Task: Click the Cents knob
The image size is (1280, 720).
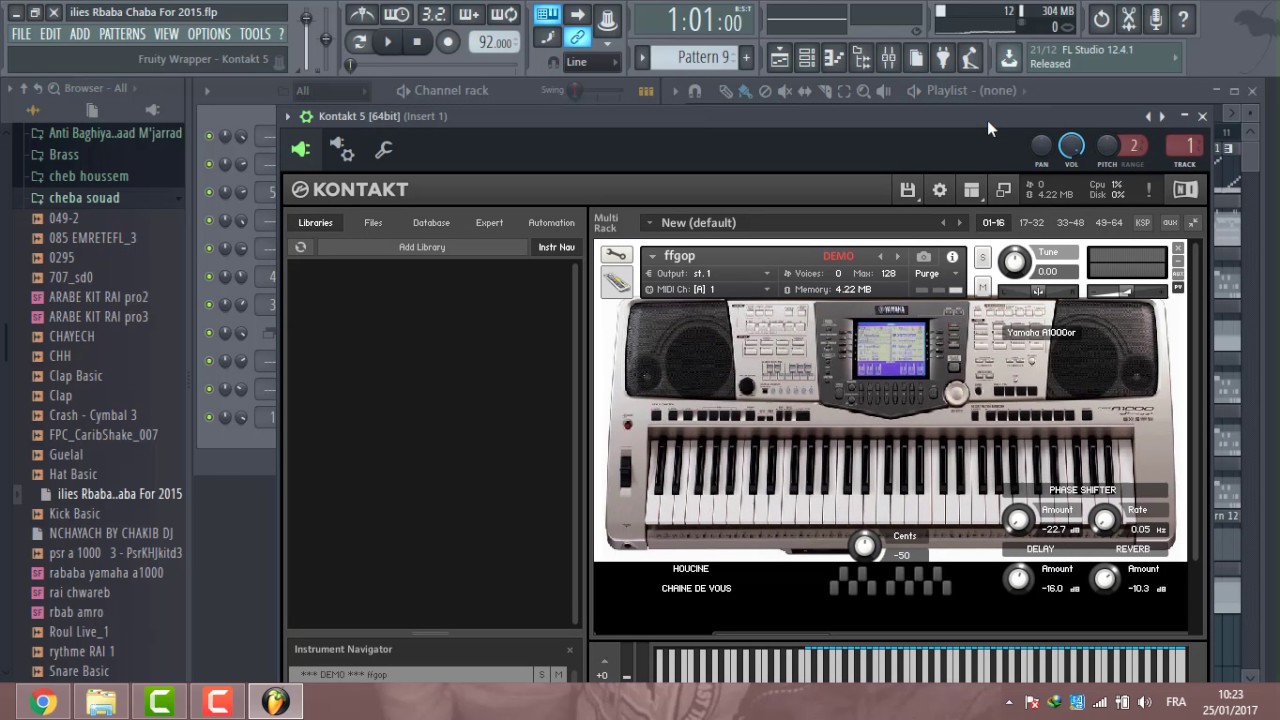Action: pyautogui.click(x=865, y=545)
